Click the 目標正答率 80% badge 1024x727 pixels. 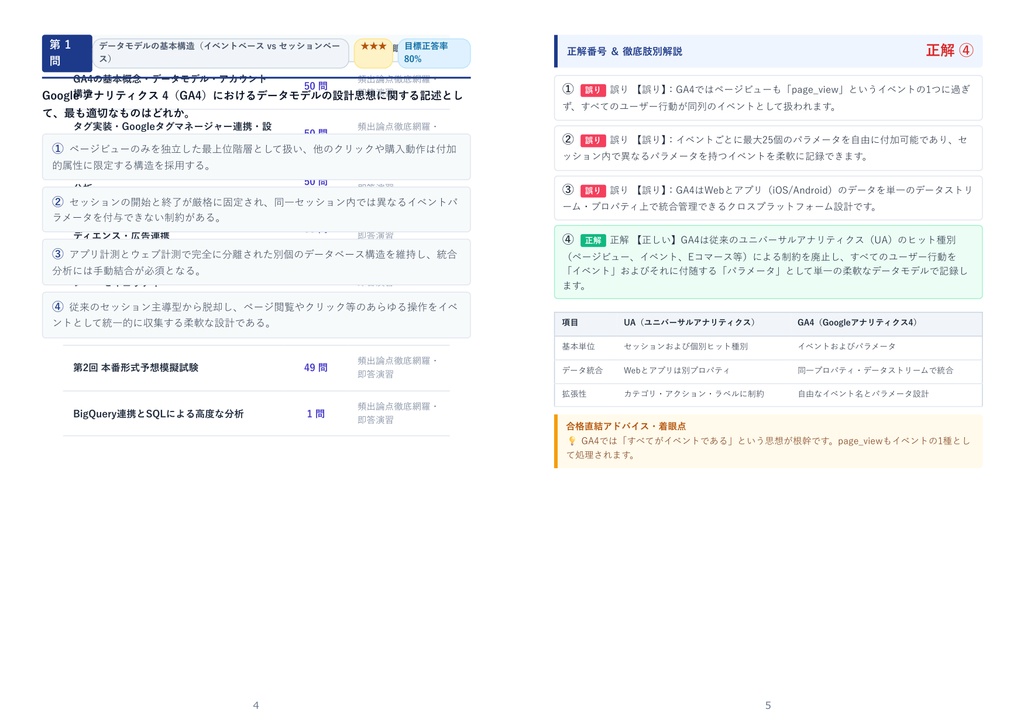coord(433,53)
